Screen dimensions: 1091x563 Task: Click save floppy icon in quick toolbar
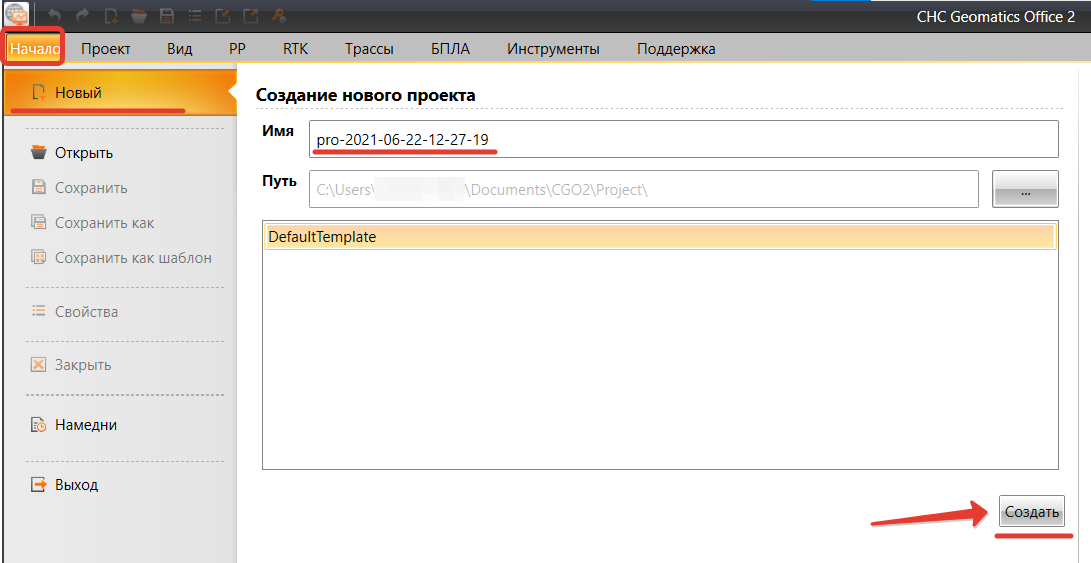tap(167, 16)
